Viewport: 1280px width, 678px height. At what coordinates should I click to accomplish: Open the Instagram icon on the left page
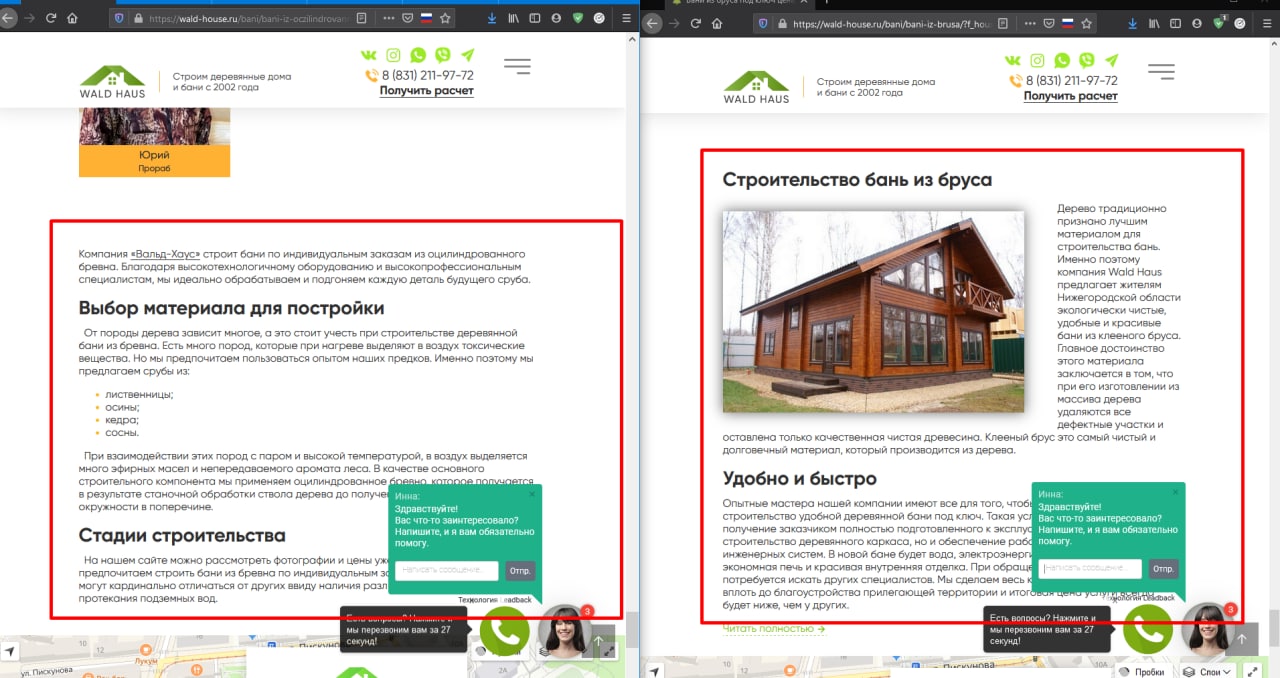pyautogui.click(x=394, y=56)
